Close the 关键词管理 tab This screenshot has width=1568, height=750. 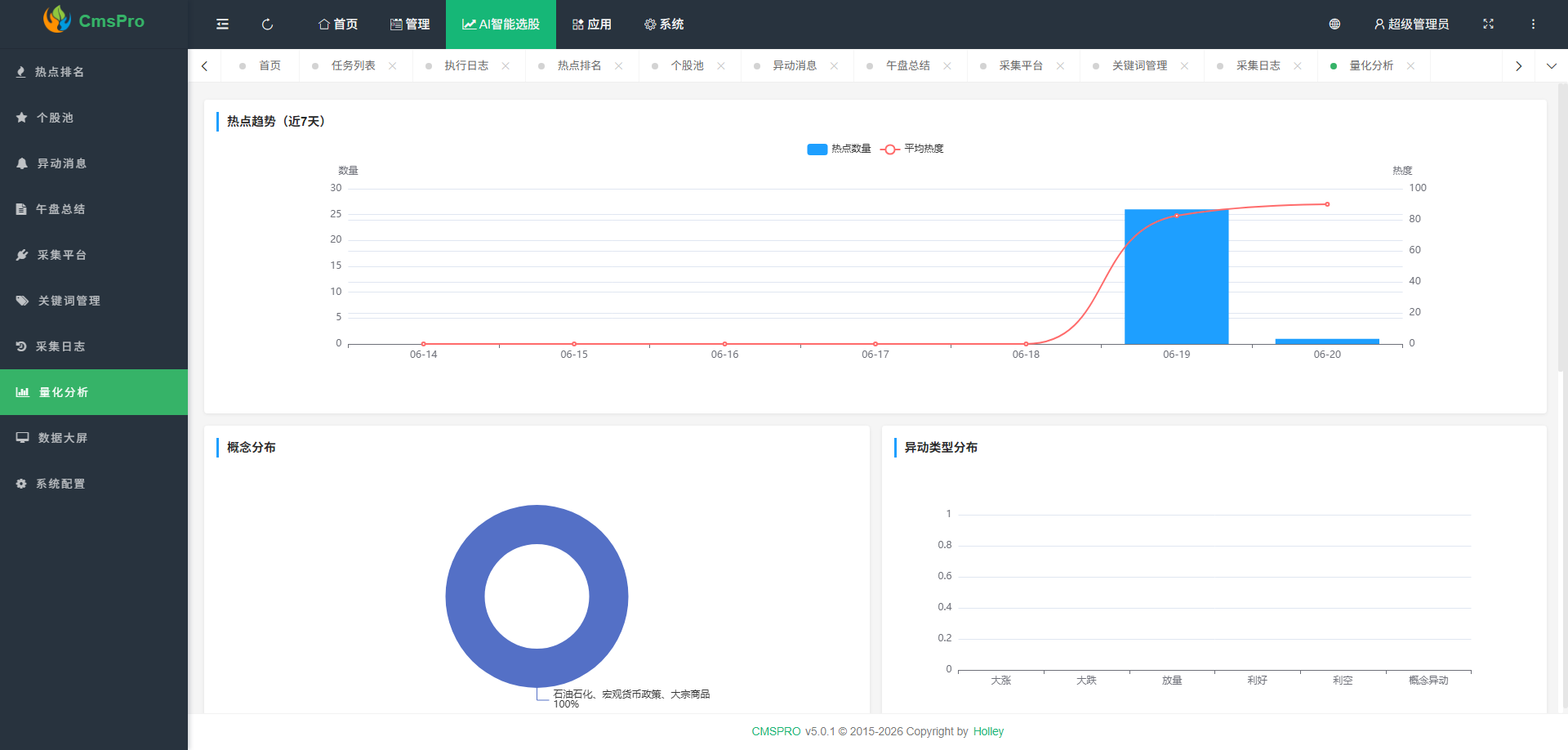1184,66
